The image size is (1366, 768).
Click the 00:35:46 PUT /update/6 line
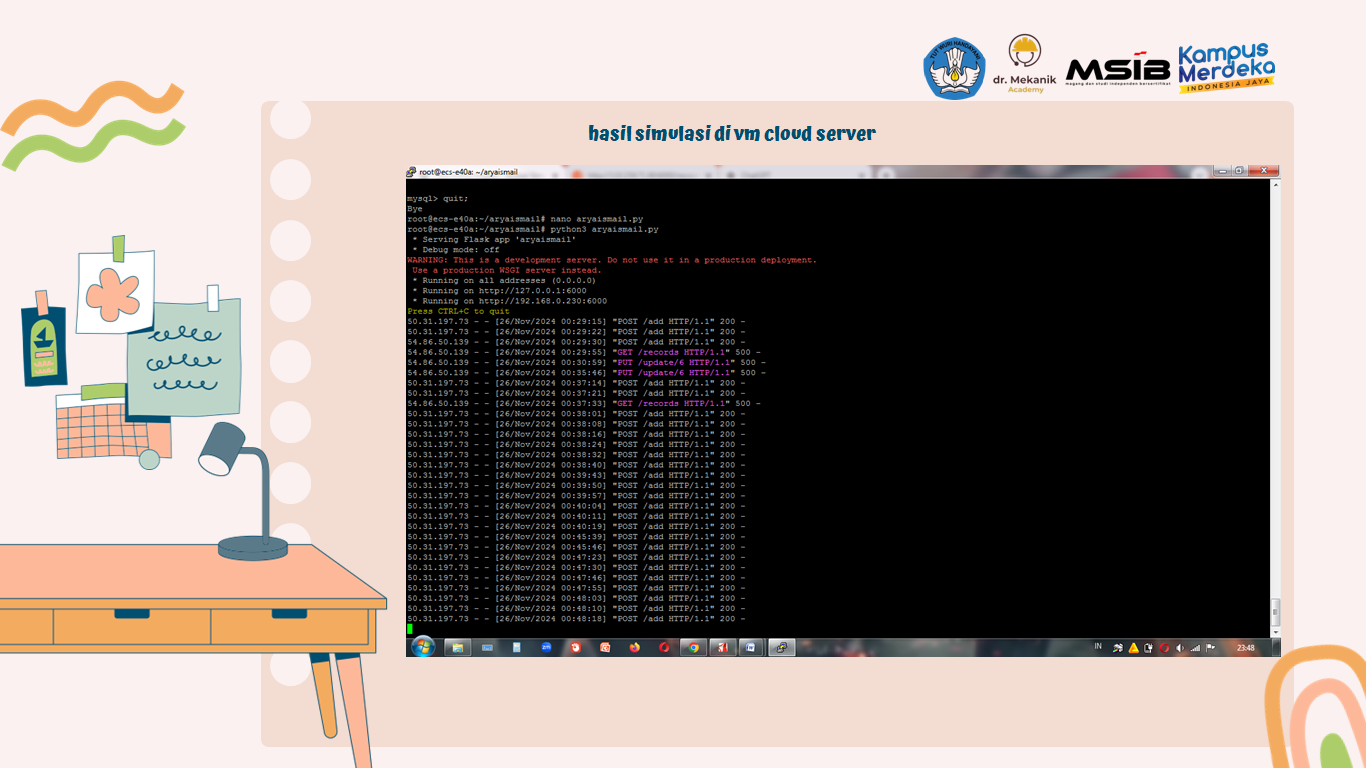587,372
